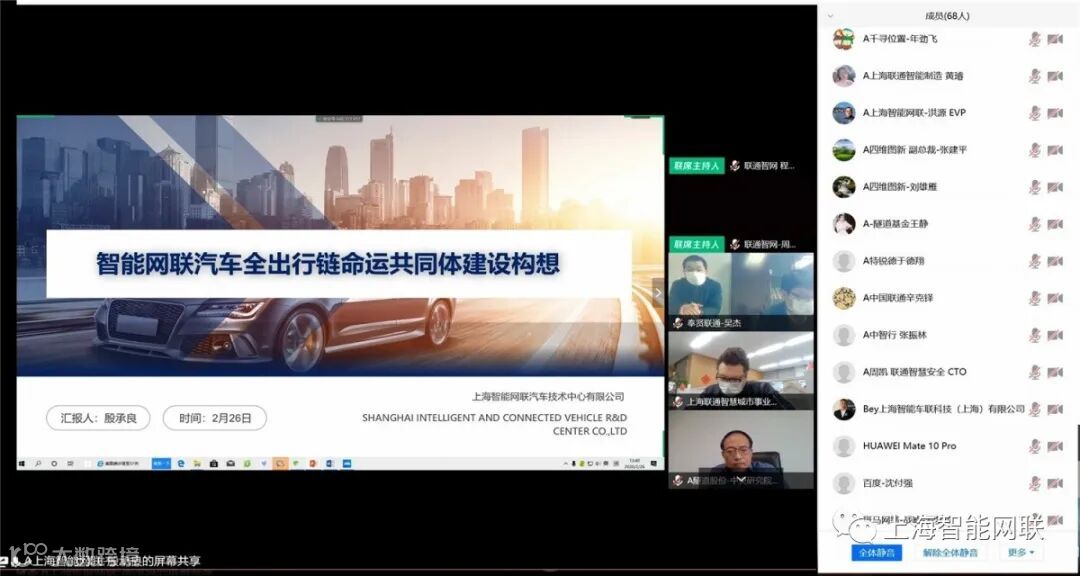Select member name HUAWEI Mate 10 Pro
This screenshot has height=576, width=1080.
tap(910, 446)
